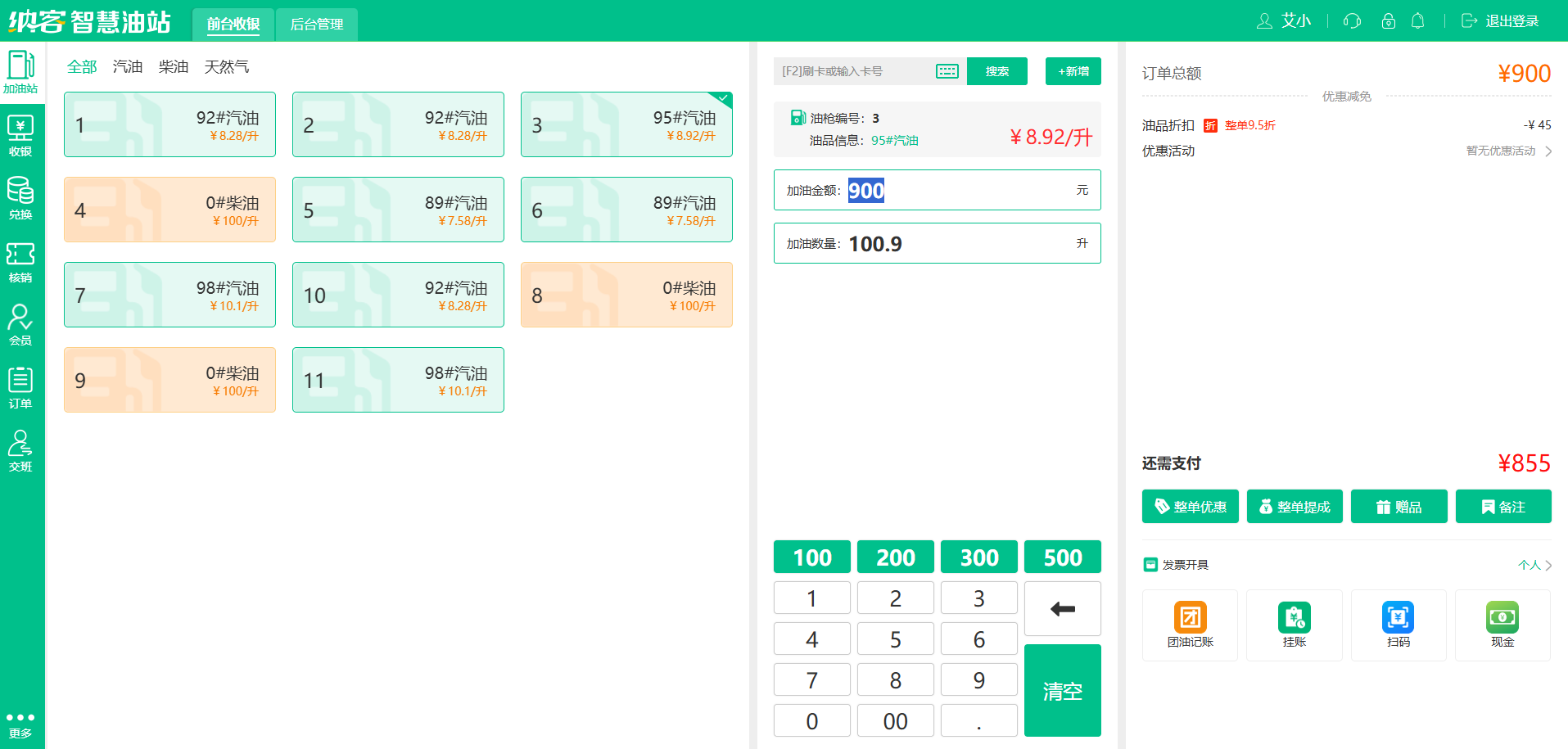Click the 加油数量 liters input field
Image resolution: width=1568 pixels, height=749 pixels.
point(938,243)
